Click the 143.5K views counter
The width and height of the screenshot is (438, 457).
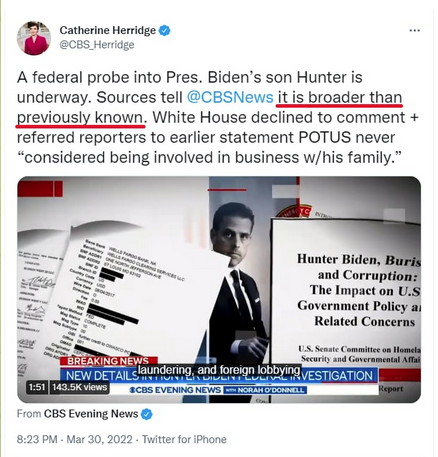79,387
